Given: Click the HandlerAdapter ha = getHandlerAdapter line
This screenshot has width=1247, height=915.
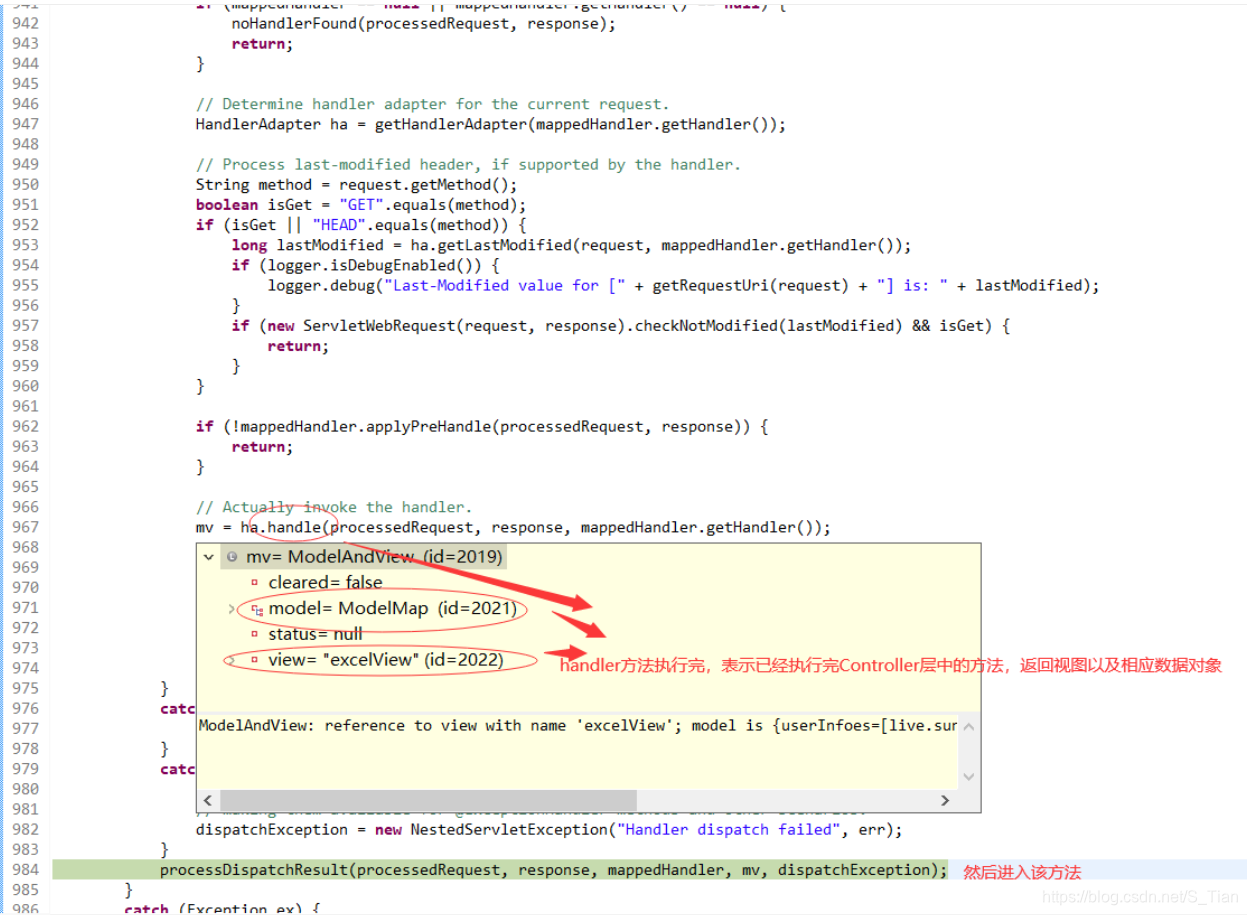Looking at the screenshot, I should [x=490, y=124].
